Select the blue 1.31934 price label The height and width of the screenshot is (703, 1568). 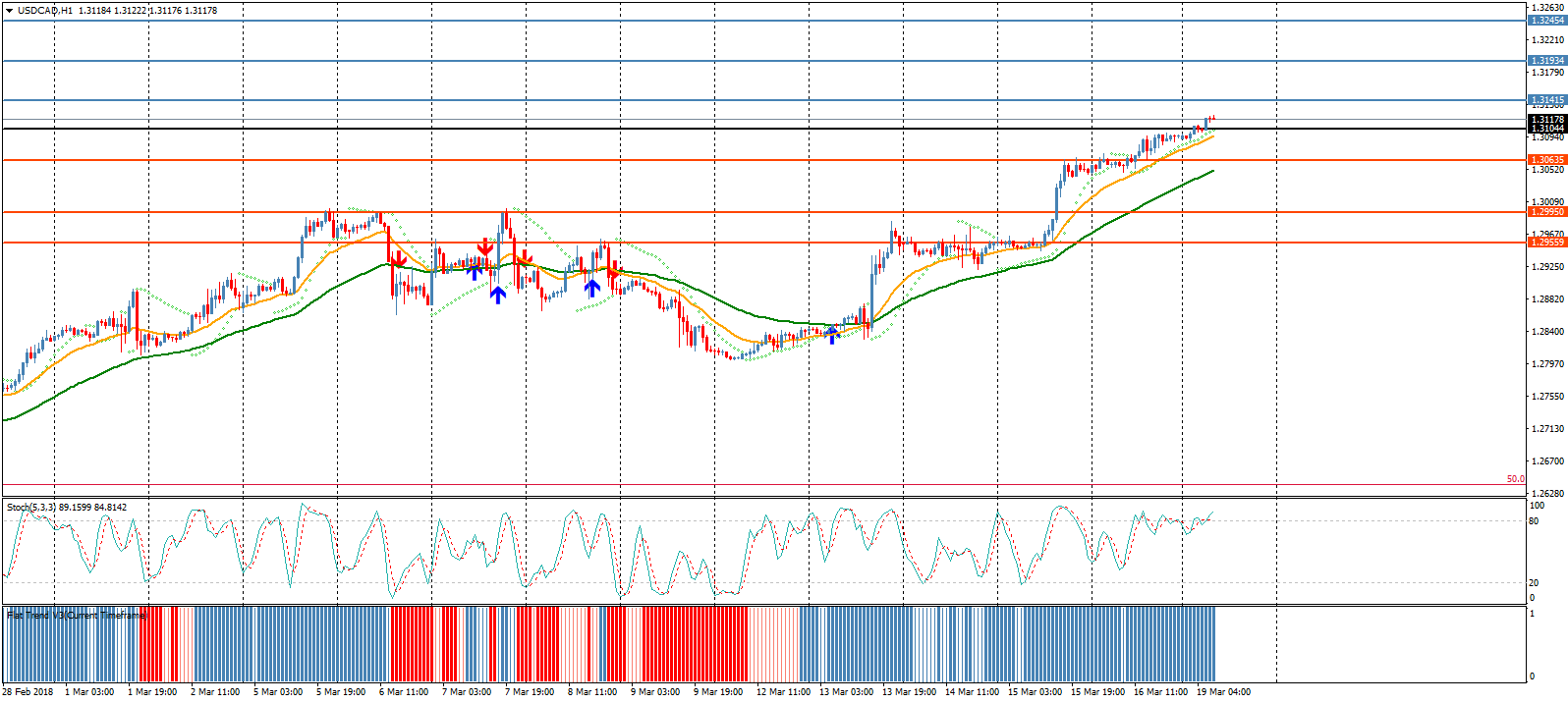pos(1546,61)
